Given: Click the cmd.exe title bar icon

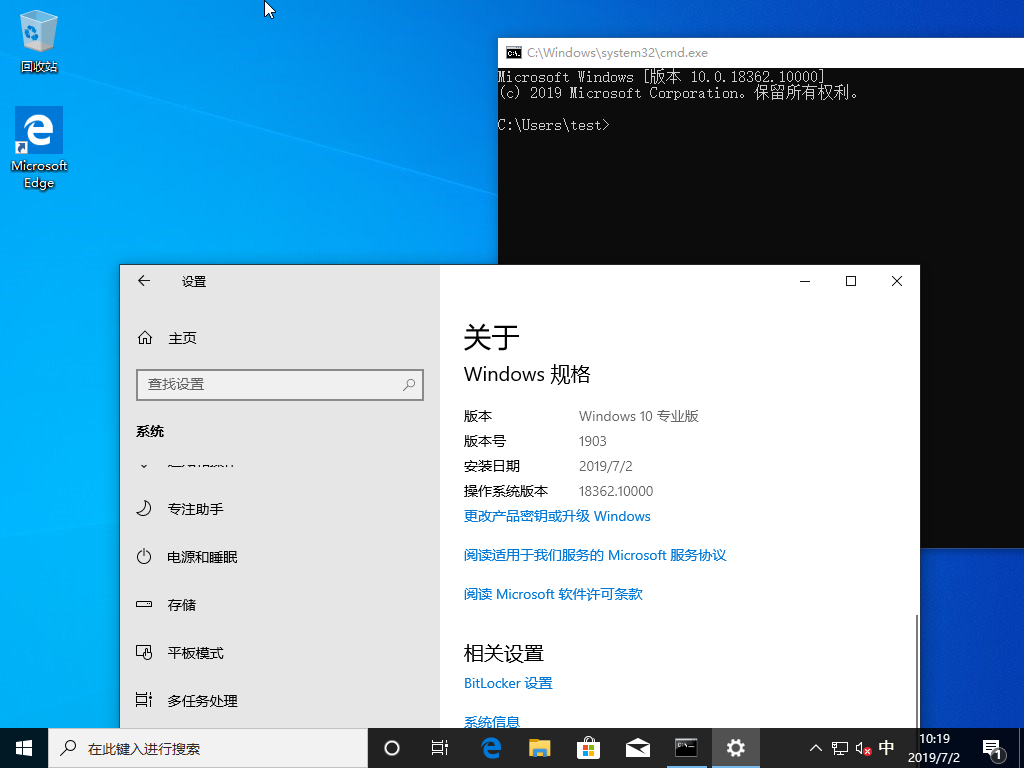Looking at the screenshot, I should tap(513, 53).
